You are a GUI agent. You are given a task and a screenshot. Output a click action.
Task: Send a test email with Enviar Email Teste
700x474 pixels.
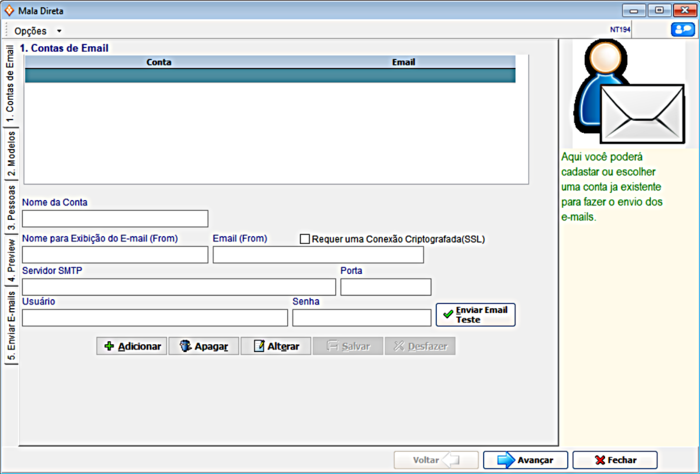coord(476,316)
